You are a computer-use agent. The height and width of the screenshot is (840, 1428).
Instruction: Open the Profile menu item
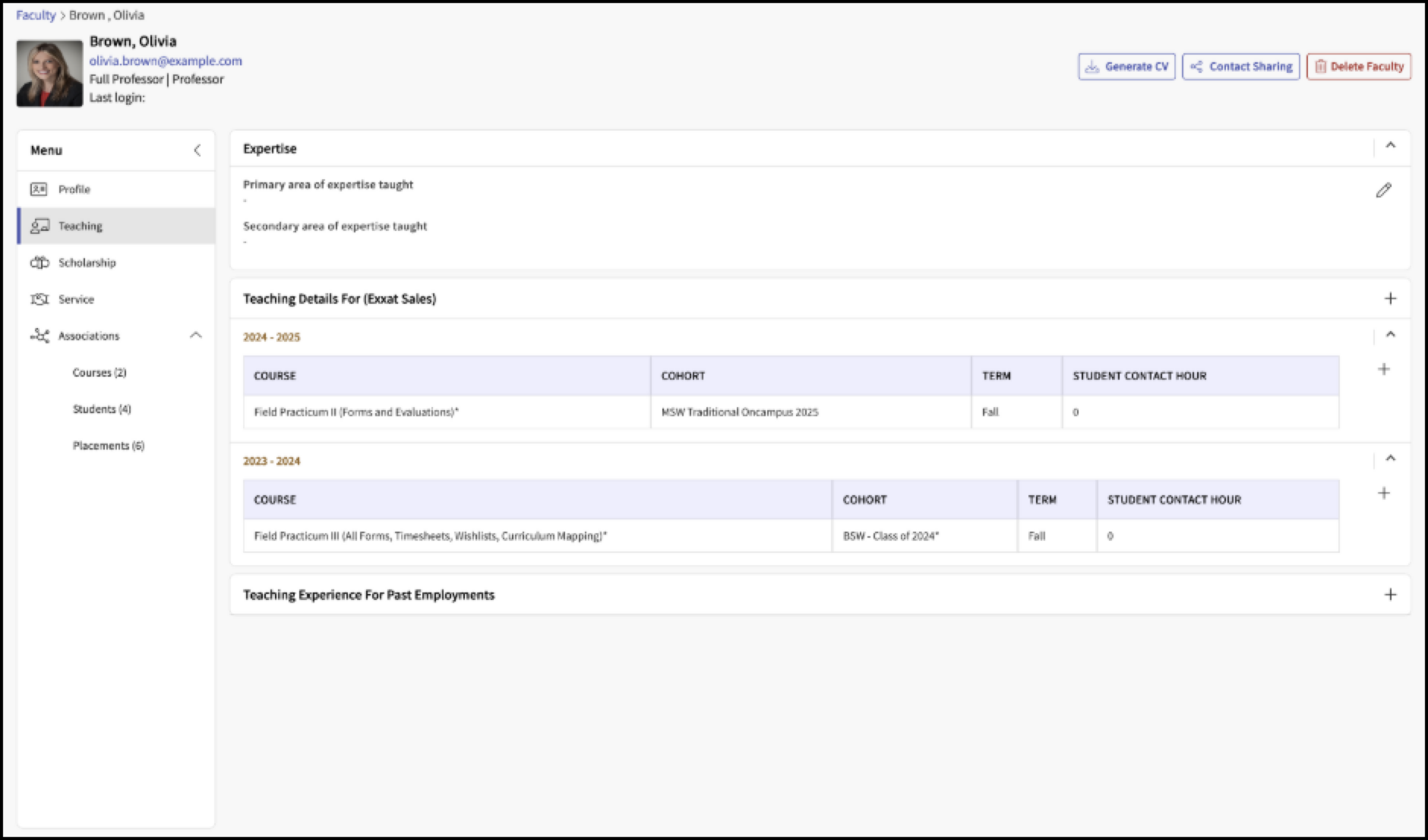point(116,189)
